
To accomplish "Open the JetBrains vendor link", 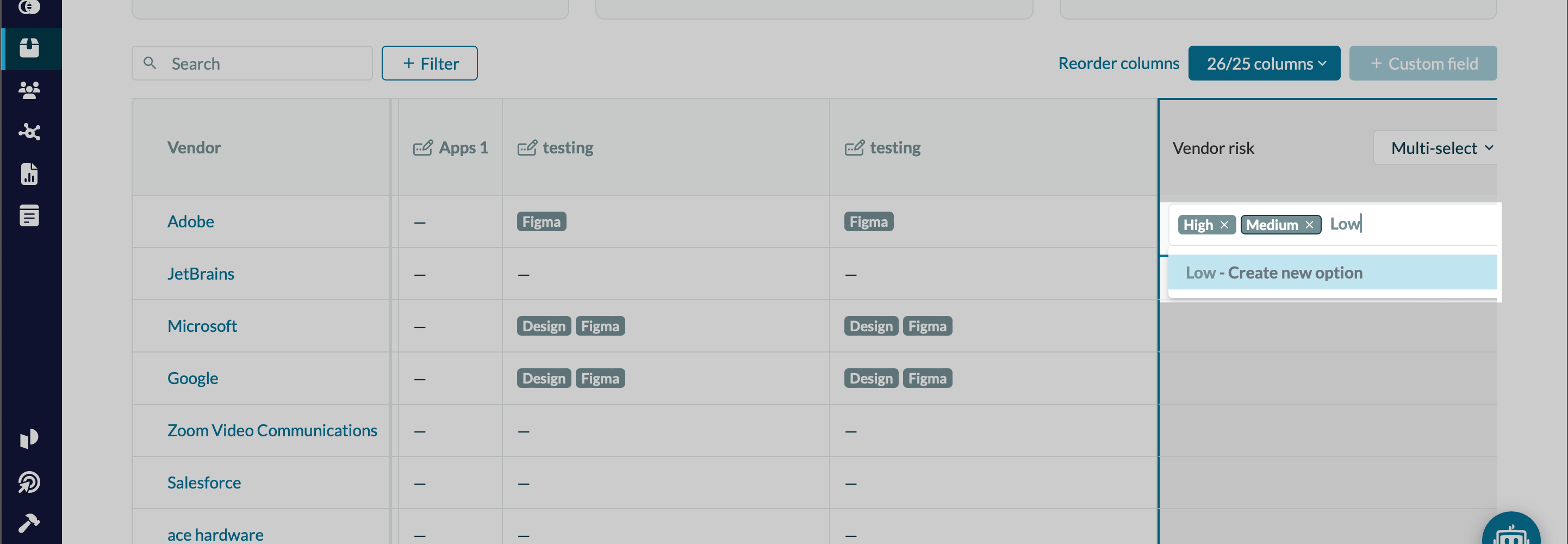I will pos(201,274).
